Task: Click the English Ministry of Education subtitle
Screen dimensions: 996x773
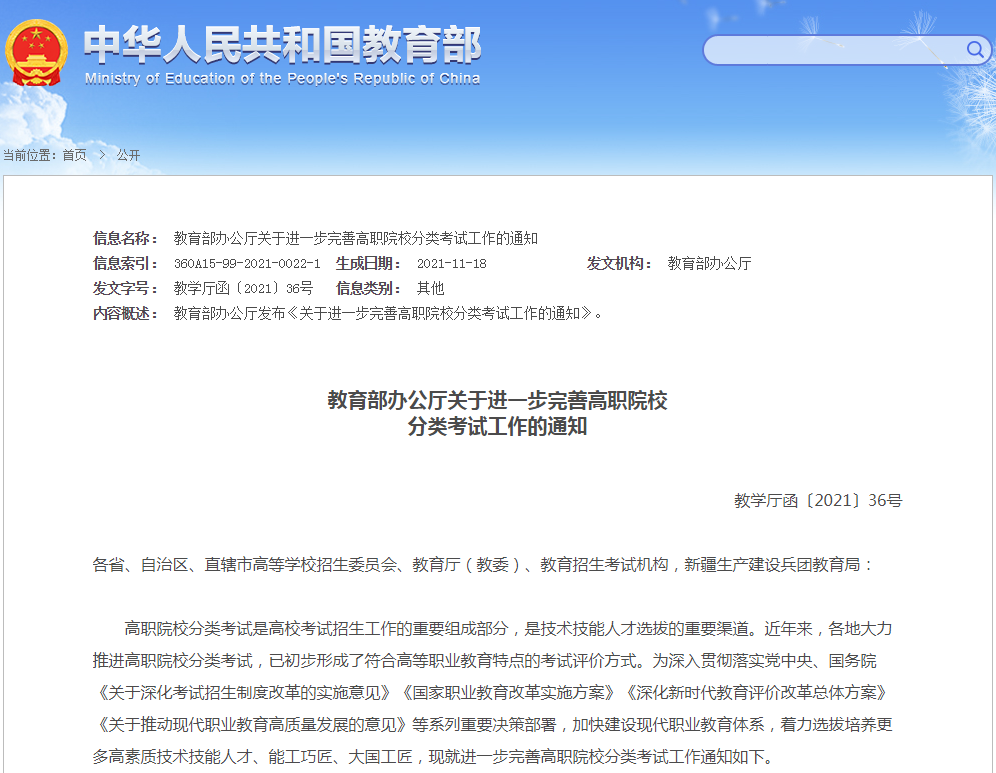Action: [282, 79]
